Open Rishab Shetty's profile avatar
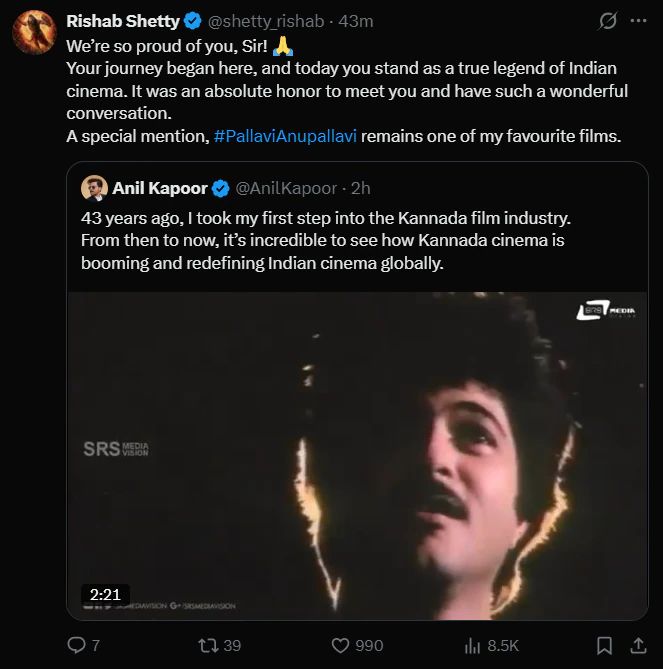This screenshot has height=669, width=663. pos(32,31)
